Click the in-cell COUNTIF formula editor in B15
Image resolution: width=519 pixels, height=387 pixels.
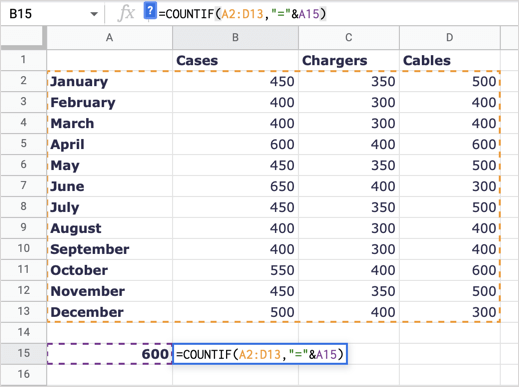(x=260, y=354)
